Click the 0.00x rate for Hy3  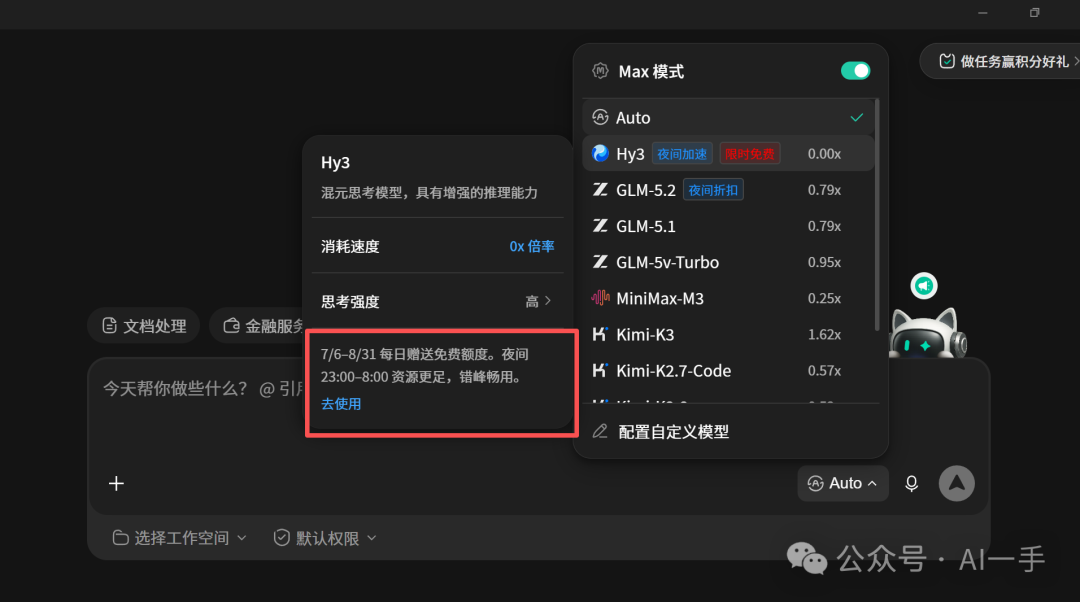(x=824, y=154)
